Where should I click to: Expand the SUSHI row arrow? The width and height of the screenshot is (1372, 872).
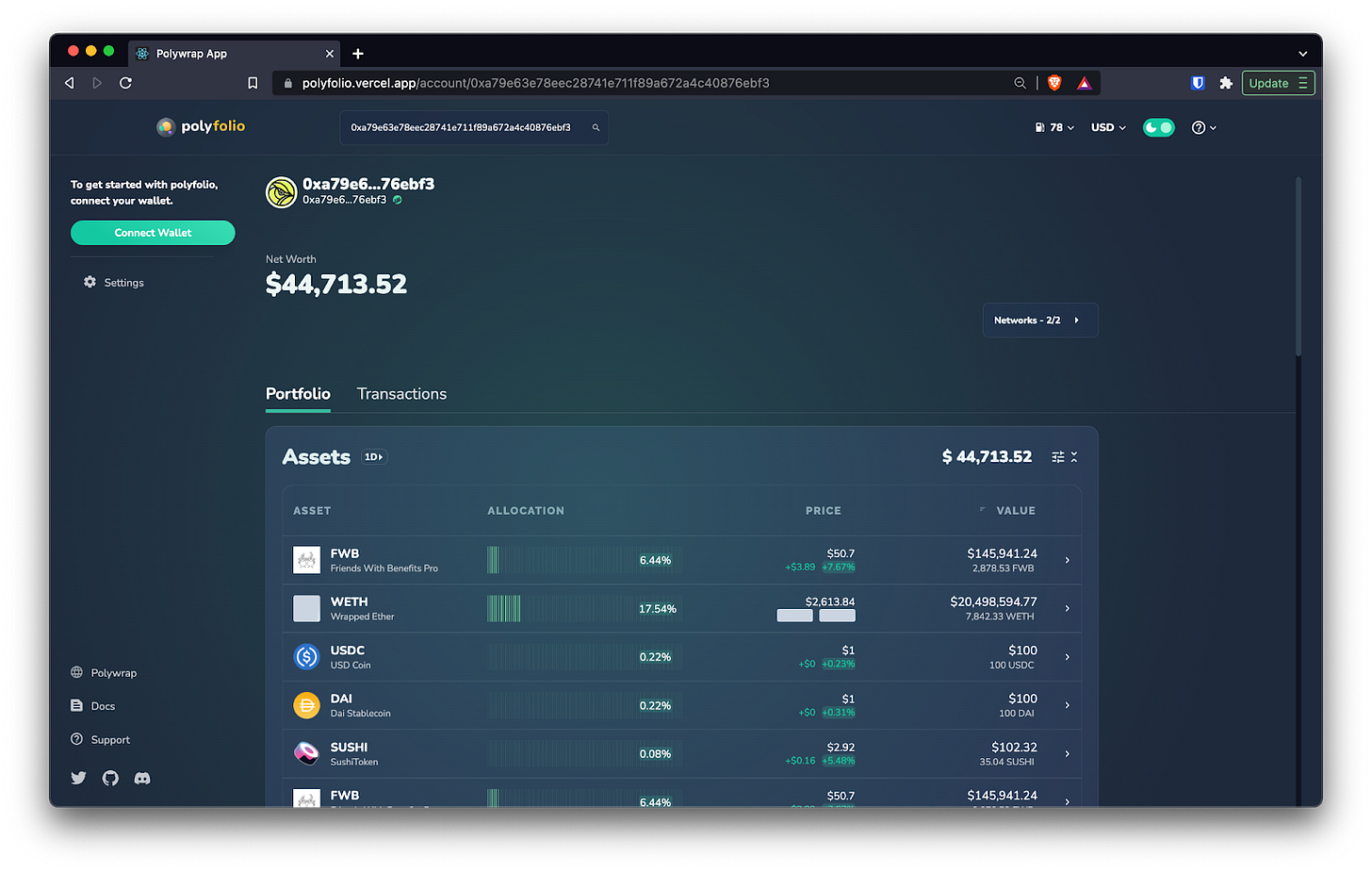pos(1068,753)
